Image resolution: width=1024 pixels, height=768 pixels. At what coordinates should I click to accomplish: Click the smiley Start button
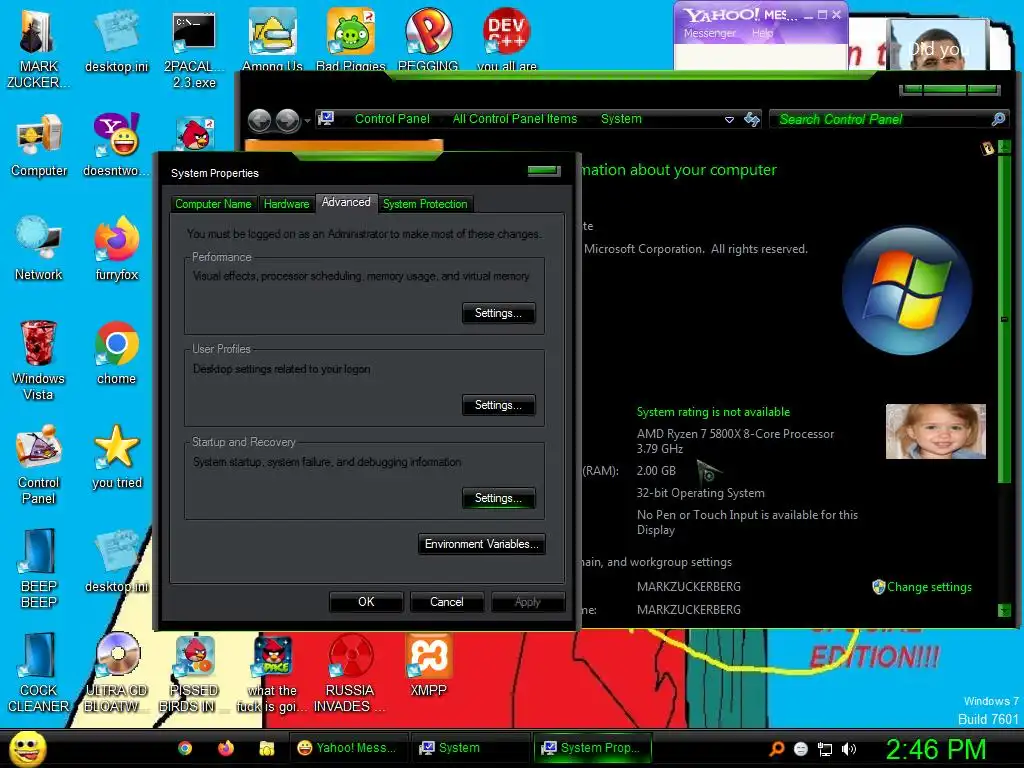(x=28, y=748)
